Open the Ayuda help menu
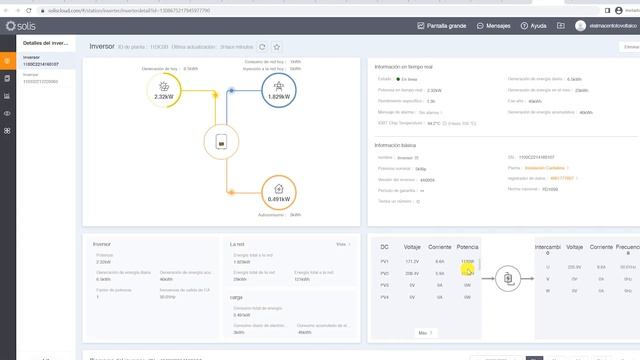Viewport: 640px width, 360px height. [533, 26]
